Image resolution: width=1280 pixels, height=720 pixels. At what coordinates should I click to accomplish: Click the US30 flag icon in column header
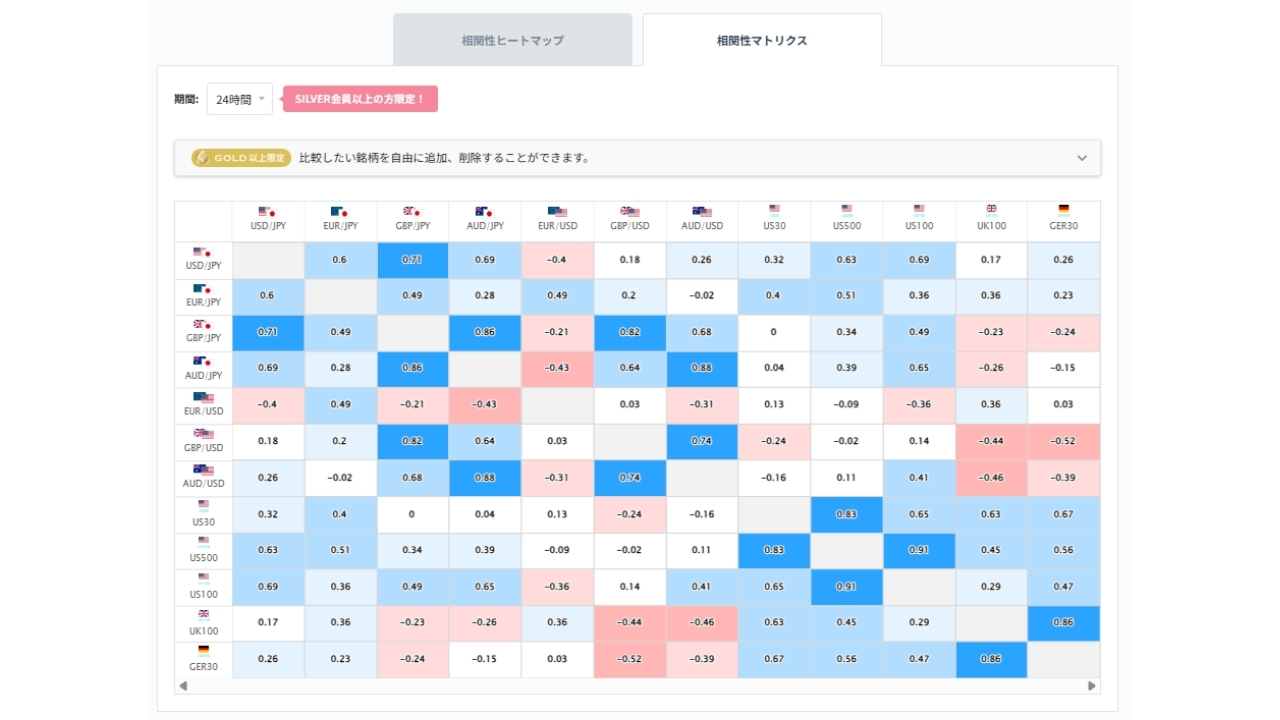pos(774,210)
